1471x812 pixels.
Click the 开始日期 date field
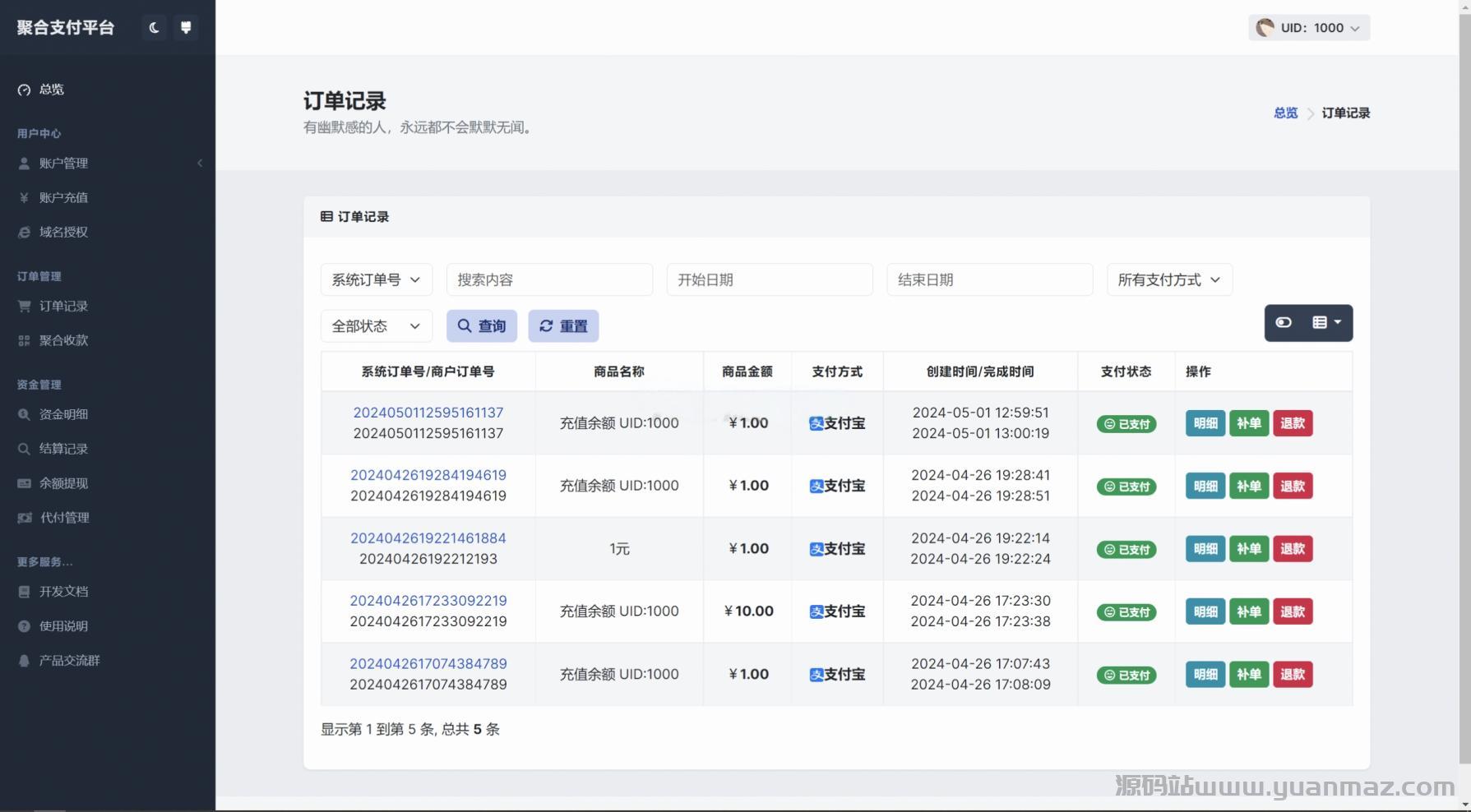pos(769,280)
